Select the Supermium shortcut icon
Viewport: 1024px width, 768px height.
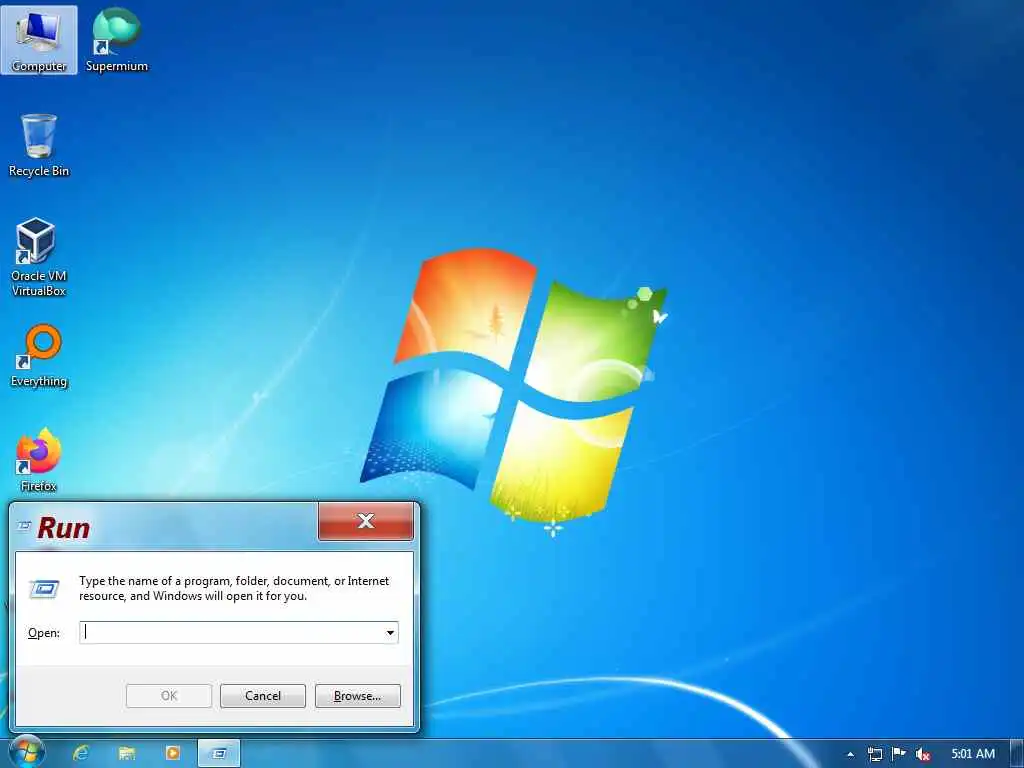pyautogui.click(x=116, y=40)
